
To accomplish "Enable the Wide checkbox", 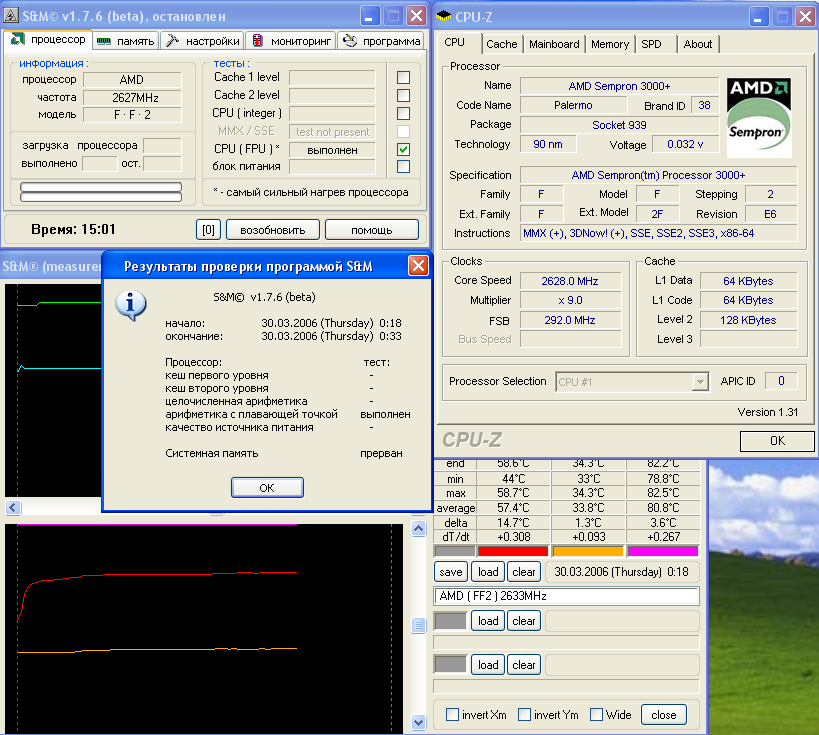I will 596,715.
